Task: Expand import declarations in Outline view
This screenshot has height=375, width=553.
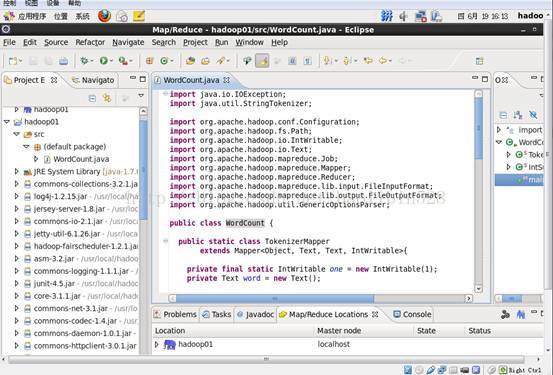Action: click(x=499, y=129)
